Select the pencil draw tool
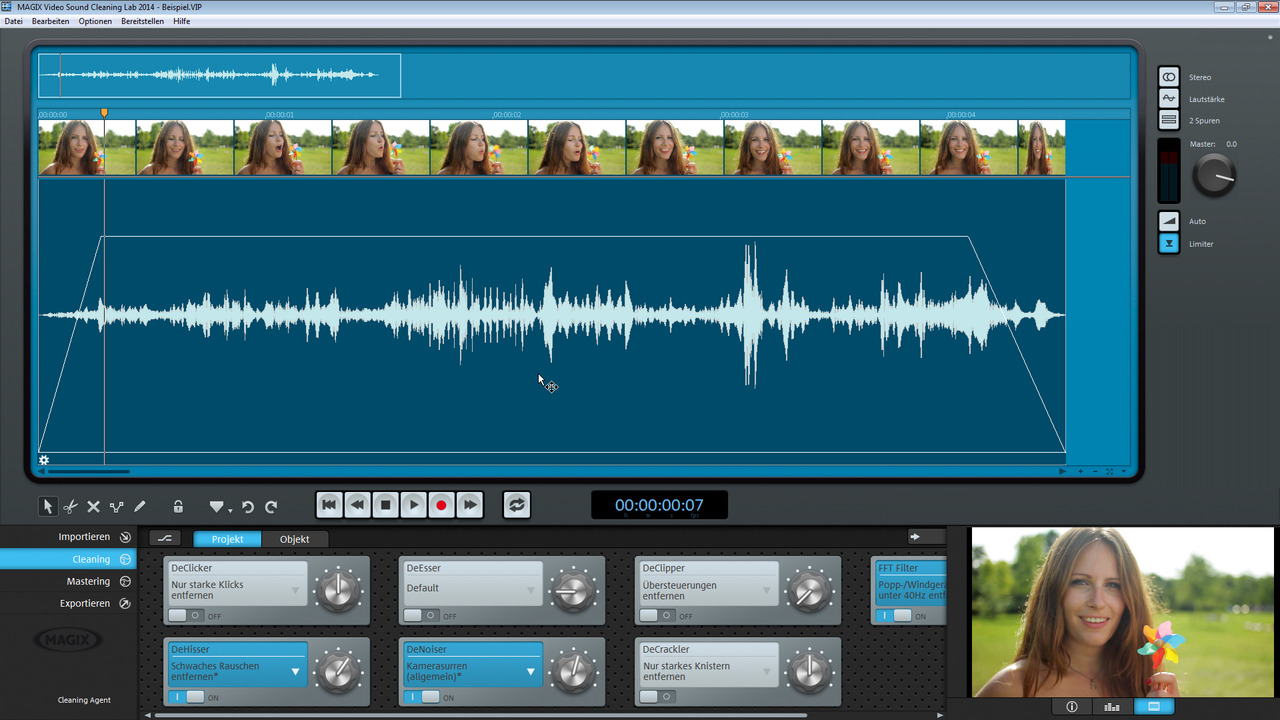This screenshot has height=720, width=1280. 140,507
